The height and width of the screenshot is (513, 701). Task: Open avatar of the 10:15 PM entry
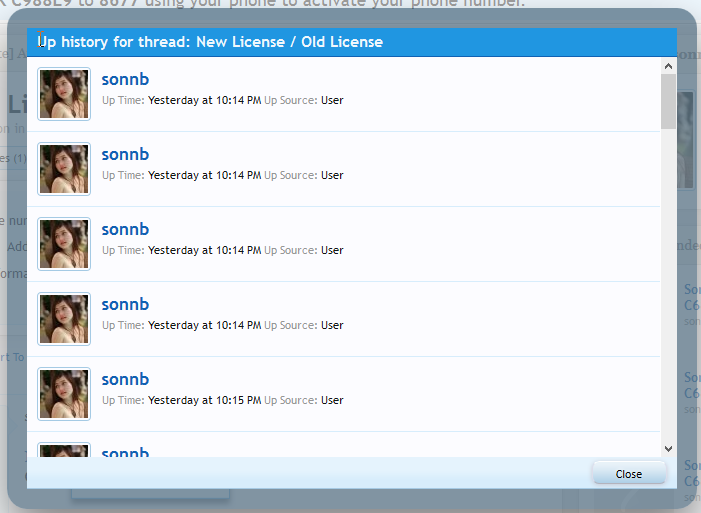[64, 394]
